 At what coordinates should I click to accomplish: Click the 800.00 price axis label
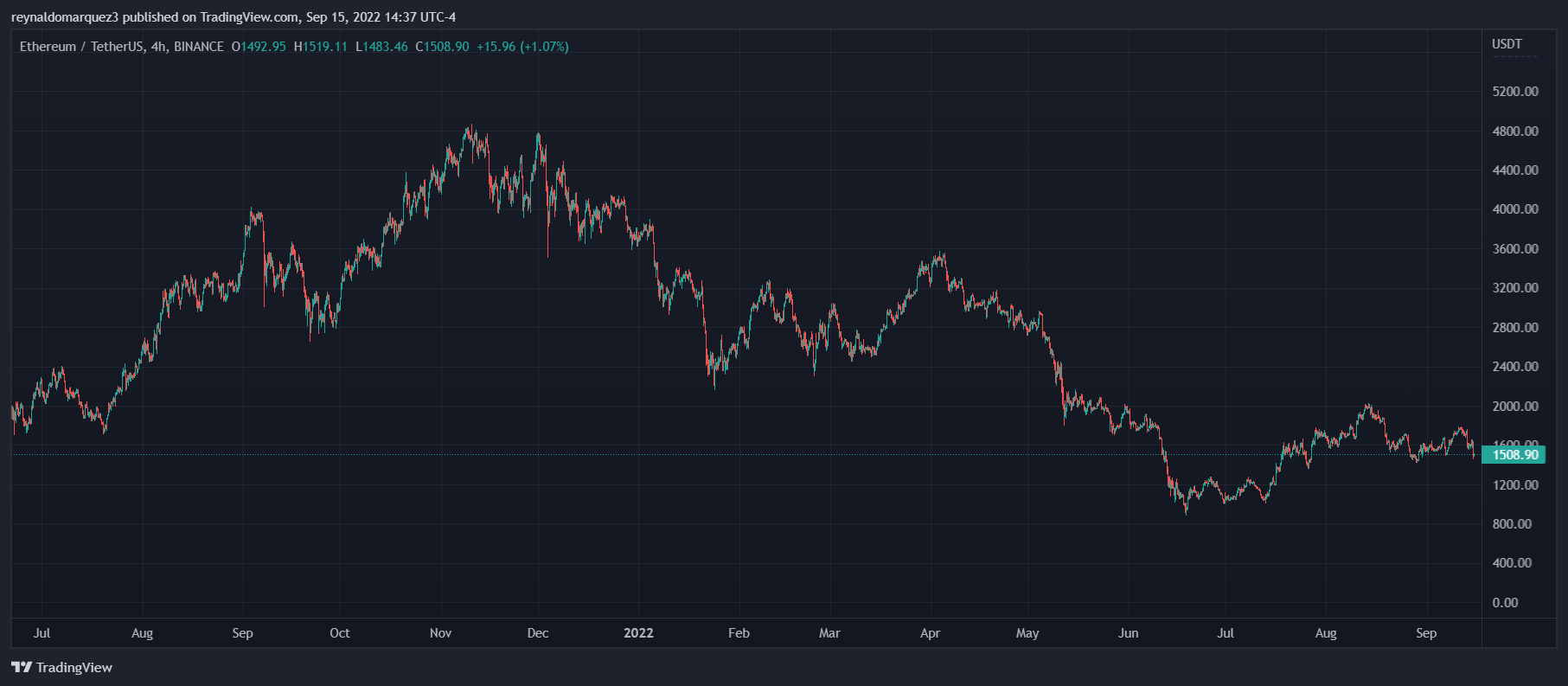point(1512,524)
